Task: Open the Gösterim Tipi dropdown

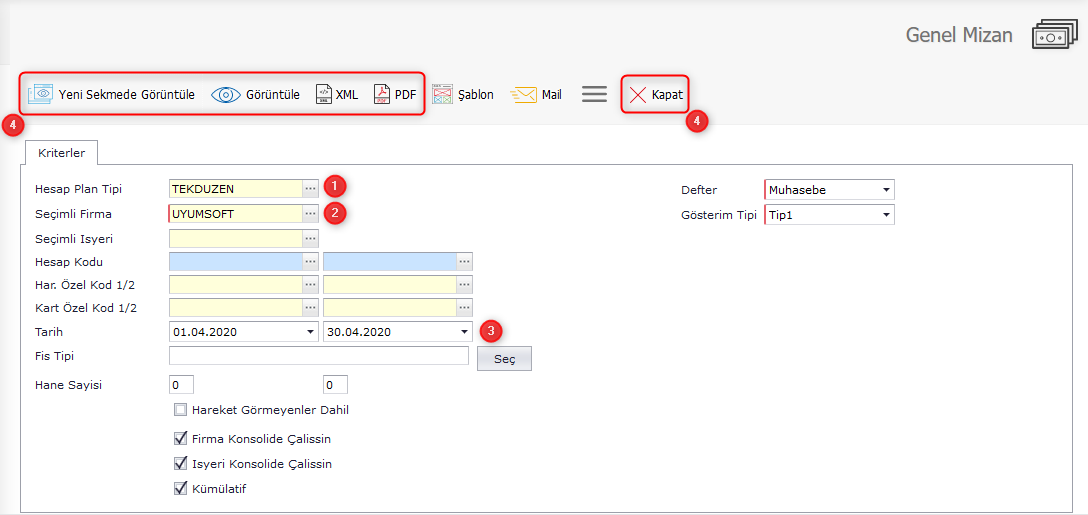Action: point(886,215)
